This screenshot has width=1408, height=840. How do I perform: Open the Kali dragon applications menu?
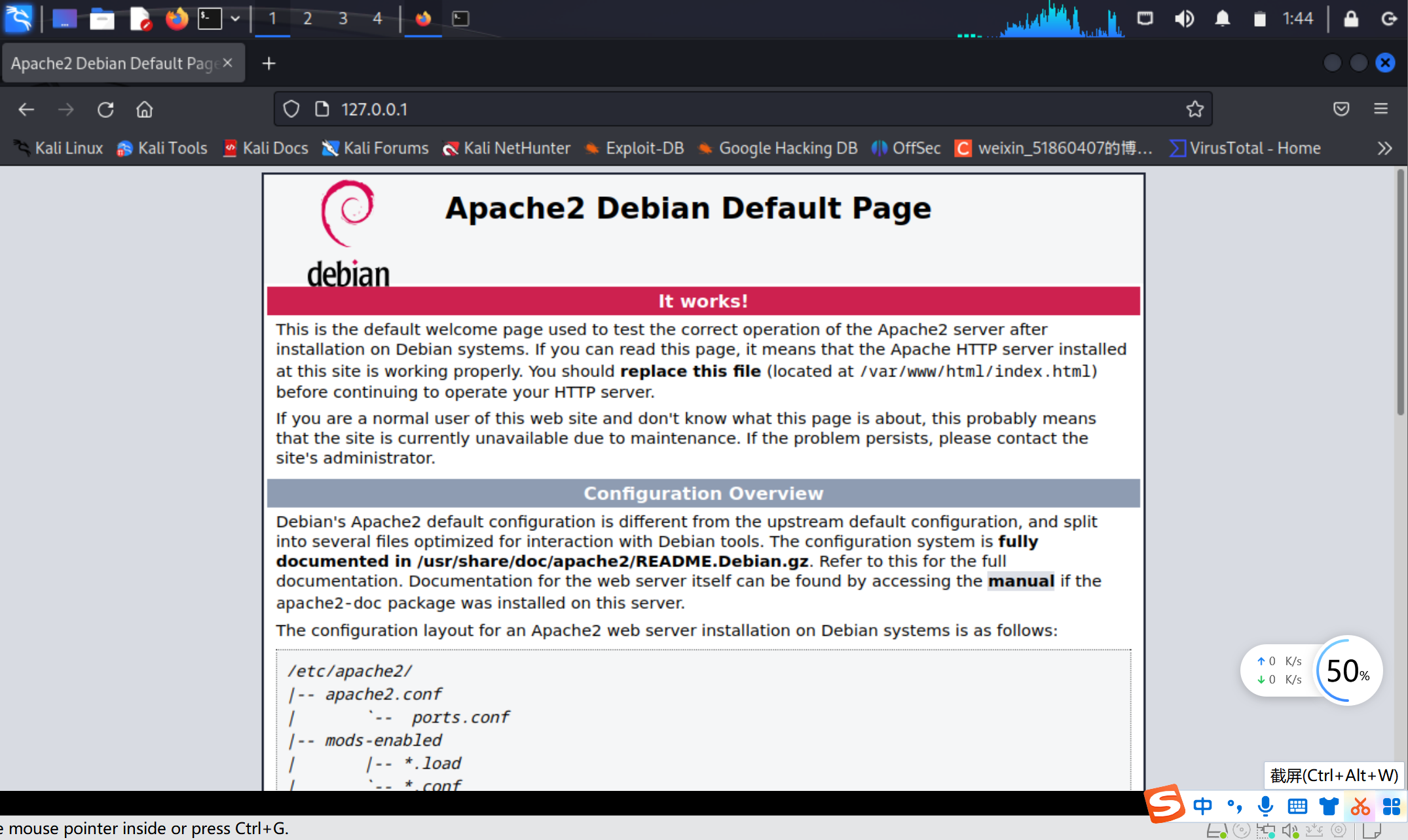coord(18,18)
